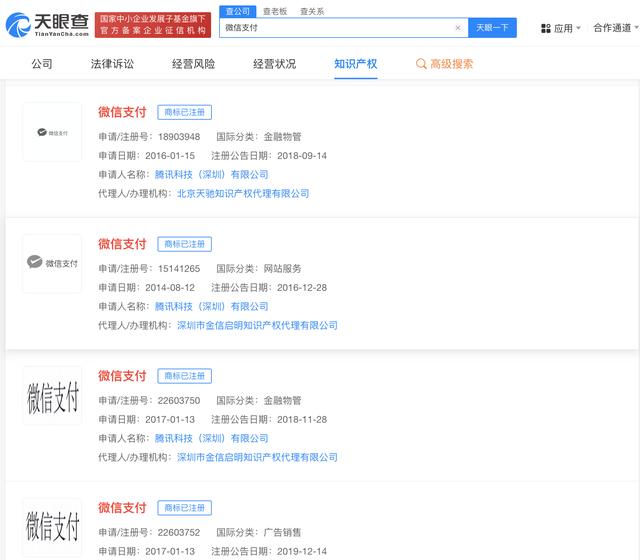Open trademark thumbnail for registration 22603752
The height and width of the screenshot is (560, 640).
tap(52, 527)
